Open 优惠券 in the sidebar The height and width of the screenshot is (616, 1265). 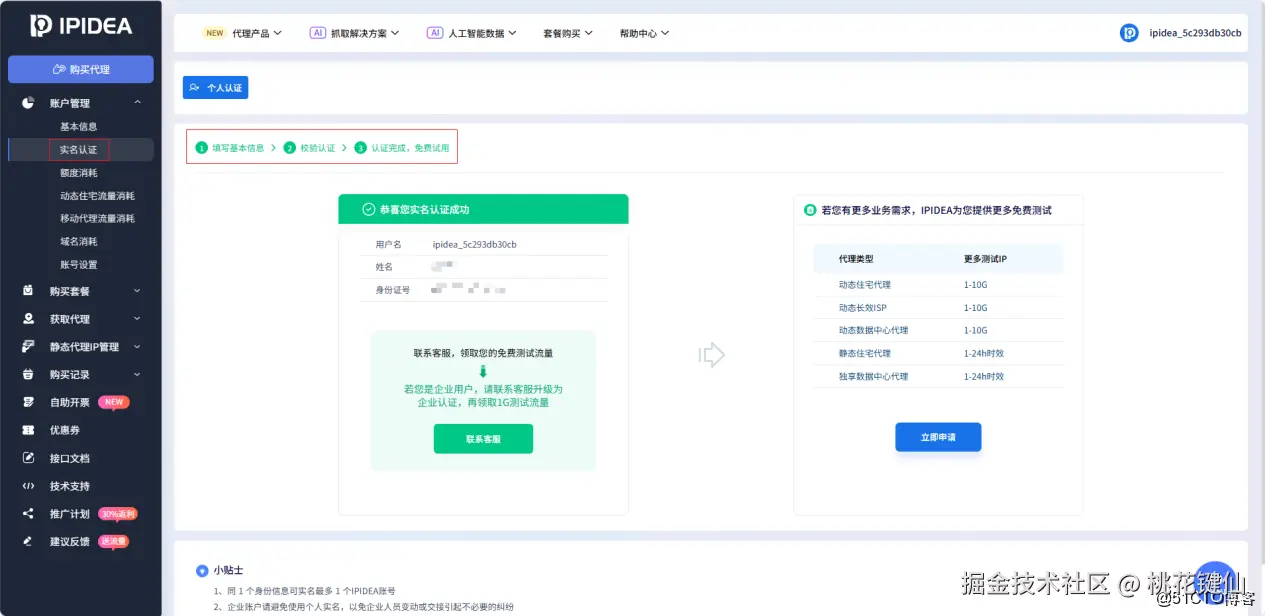[x=65, y=430]
